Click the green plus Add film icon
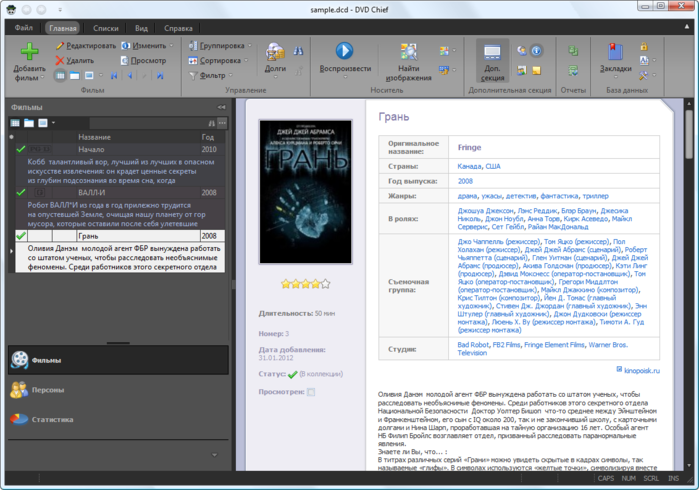 tap(29, 51)
